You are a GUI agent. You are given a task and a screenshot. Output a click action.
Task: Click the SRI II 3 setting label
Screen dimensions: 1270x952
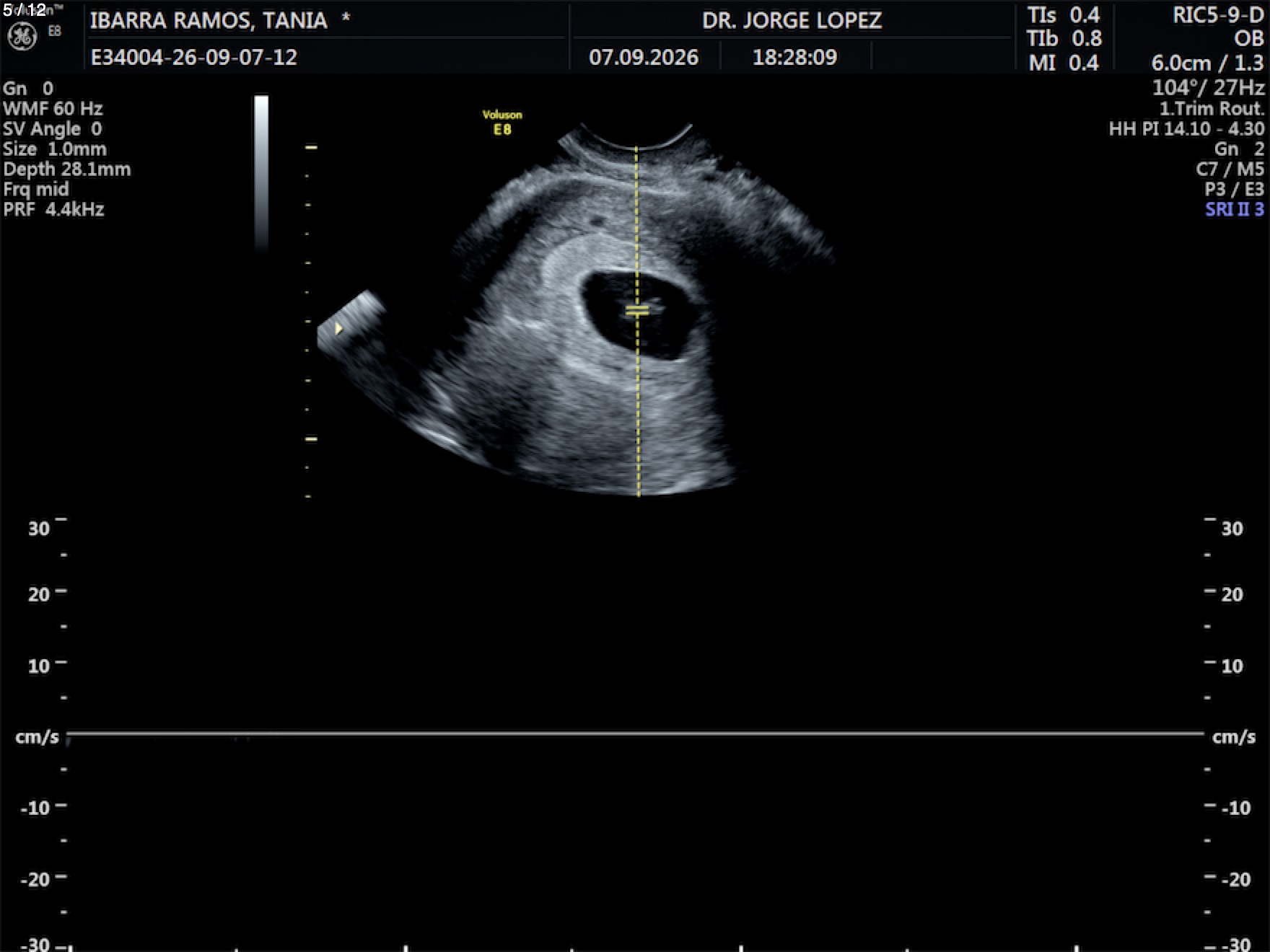click(x=1235, y=209)
